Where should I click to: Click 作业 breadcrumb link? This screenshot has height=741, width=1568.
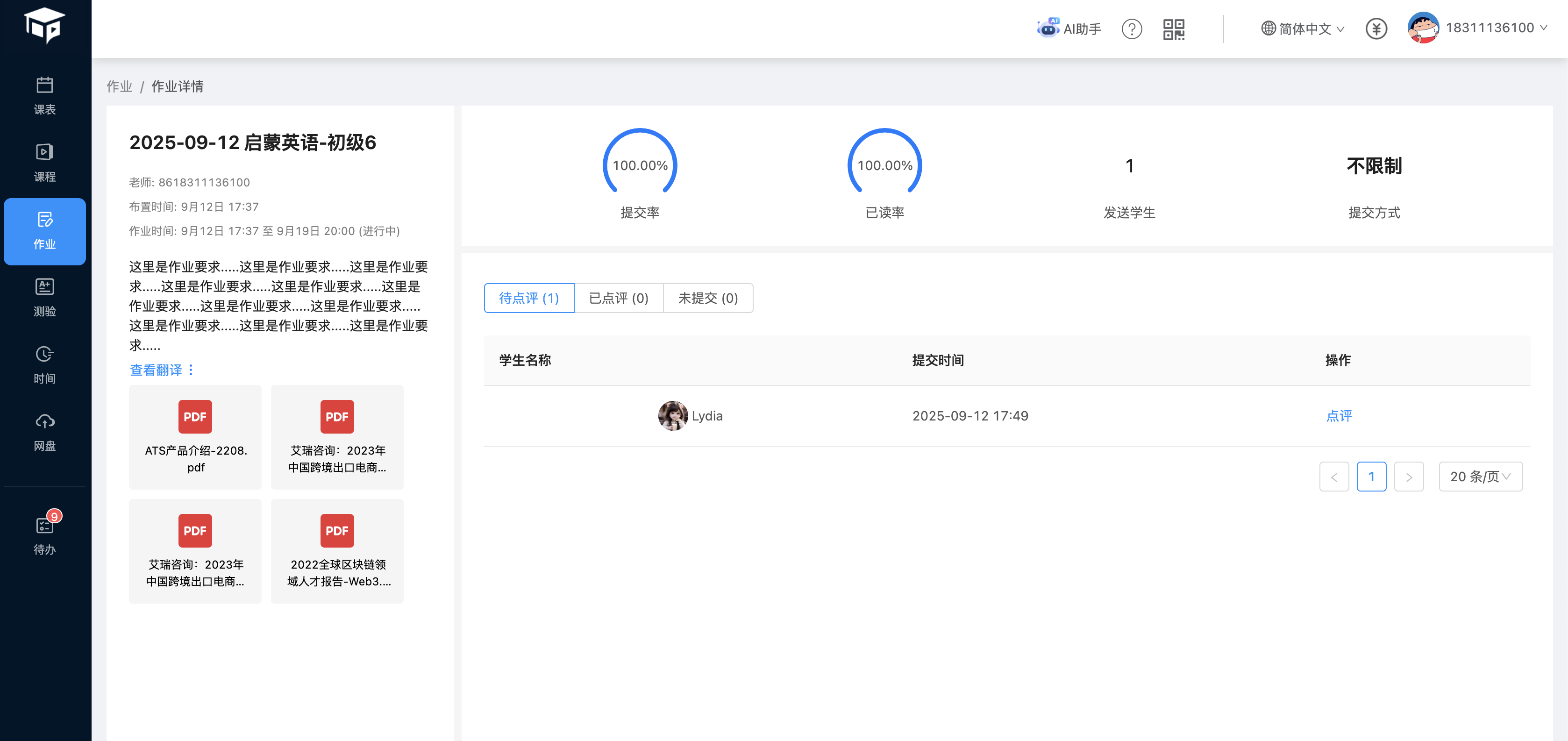pos(119,86)
